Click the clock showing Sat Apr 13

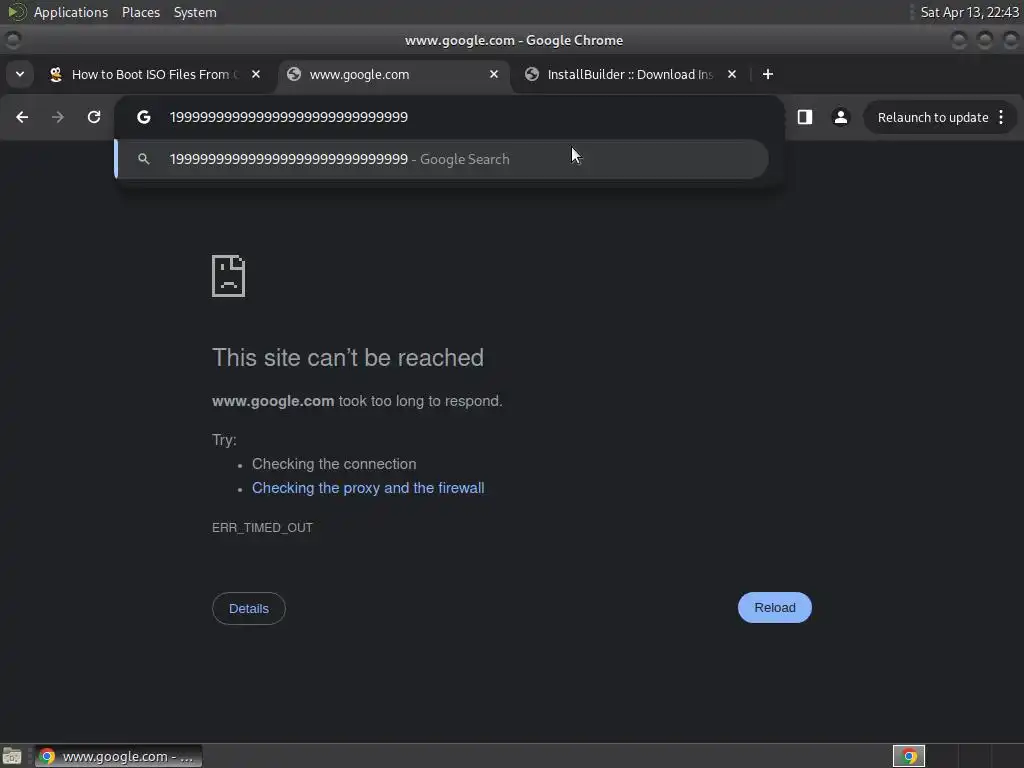coord(969,12)
